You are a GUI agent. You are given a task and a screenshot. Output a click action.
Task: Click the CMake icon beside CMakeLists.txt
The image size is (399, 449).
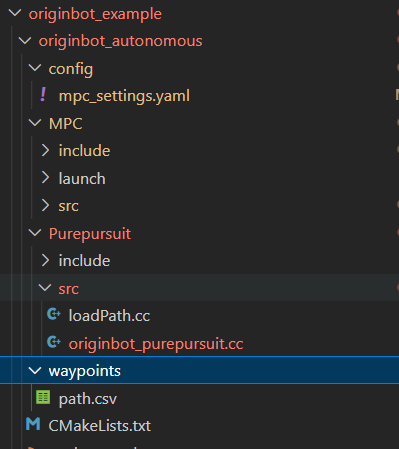33,424
